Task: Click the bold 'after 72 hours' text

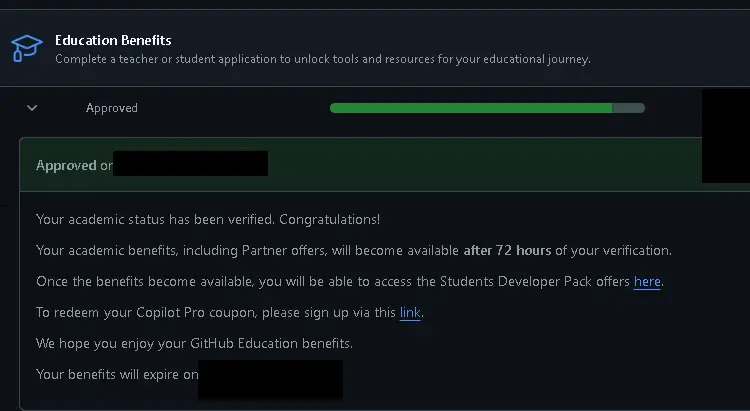Action: click(507, 250)
